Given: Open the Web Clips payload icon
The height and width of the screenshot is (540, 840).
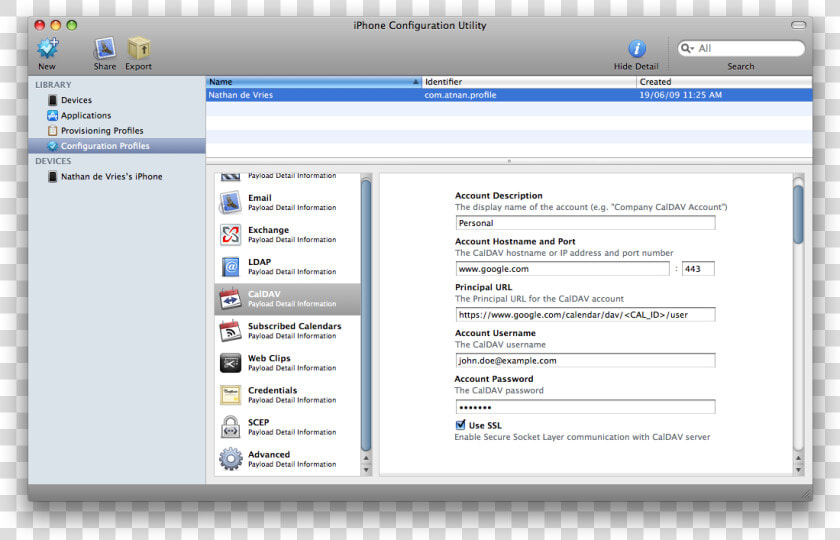Looking at the screenshot, I should pos(230,363).
